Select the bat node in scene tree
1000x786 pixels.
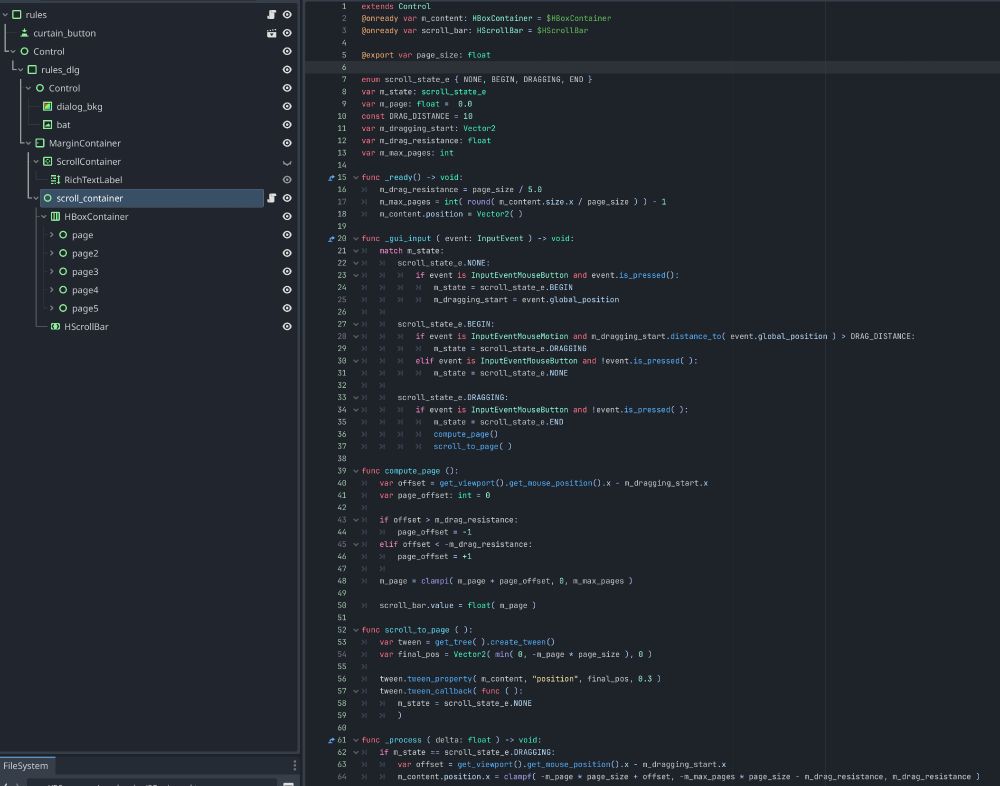[x=63, y=125]
